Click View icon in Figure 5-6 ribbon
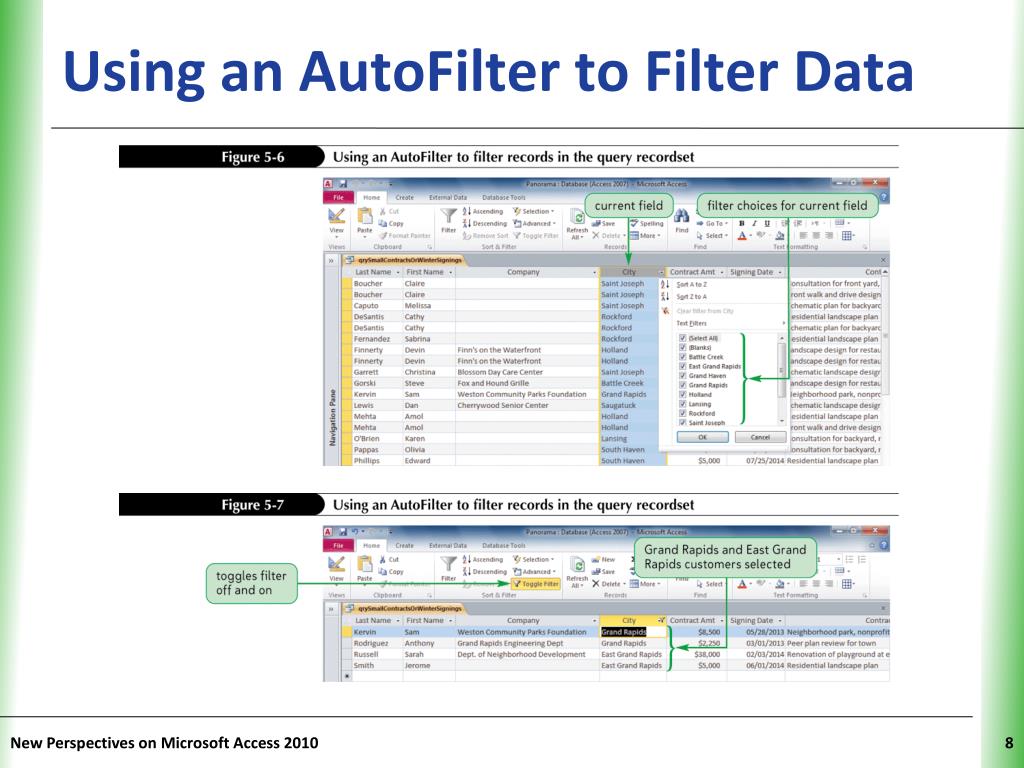The image size is (1024, 768). [x=336, y=216]
